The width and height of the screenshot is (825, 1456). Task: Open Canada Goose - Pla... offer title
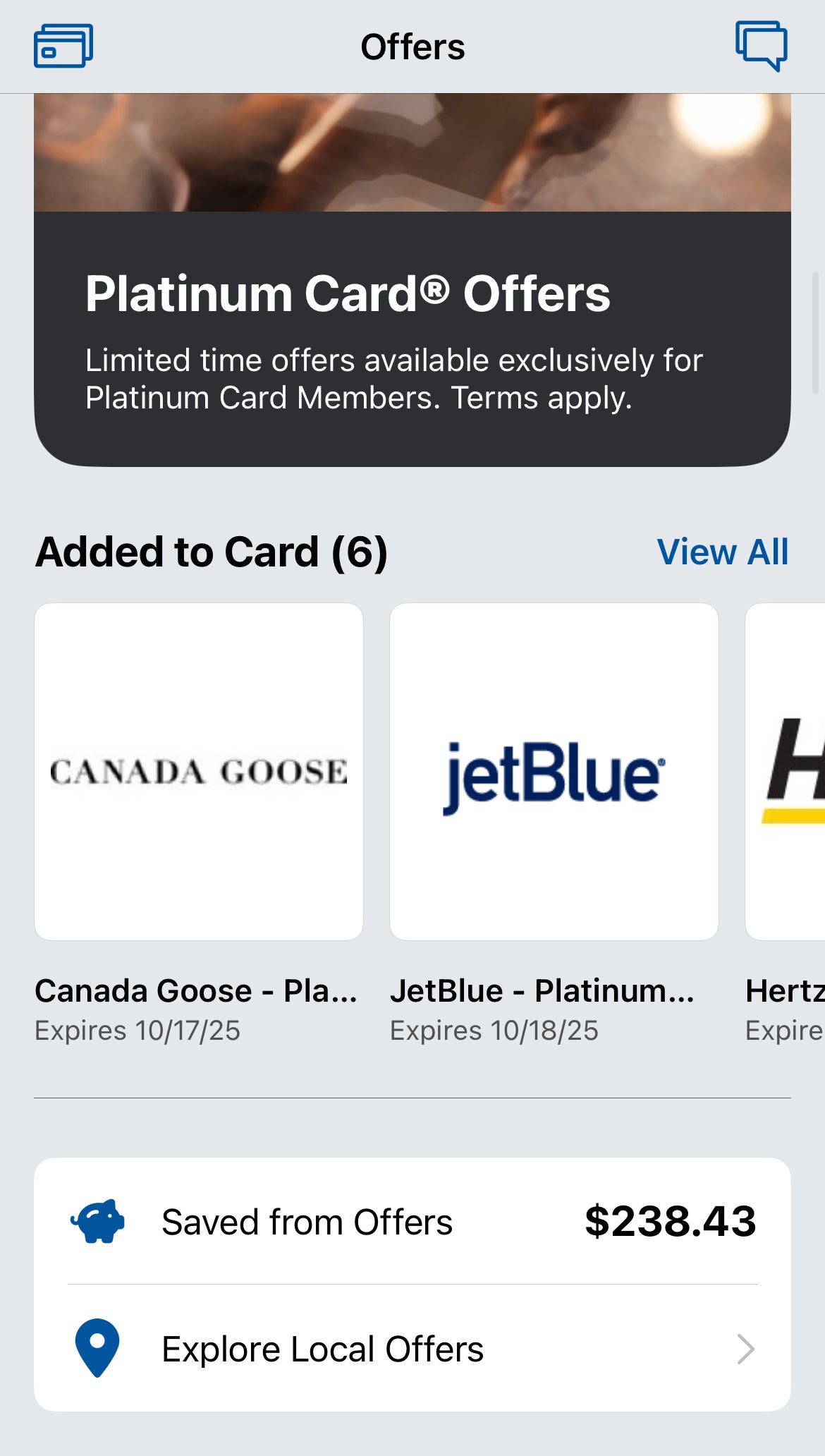196,990
